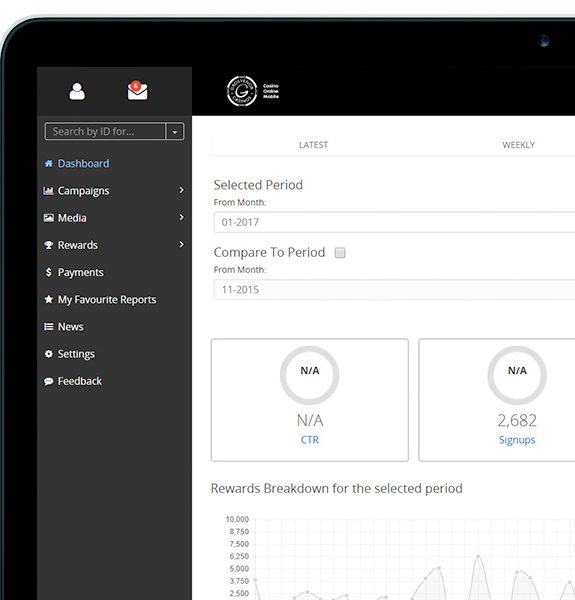Follow the CTR link
This screenshot has width=575, height=600.
click(x=309, y=440)
